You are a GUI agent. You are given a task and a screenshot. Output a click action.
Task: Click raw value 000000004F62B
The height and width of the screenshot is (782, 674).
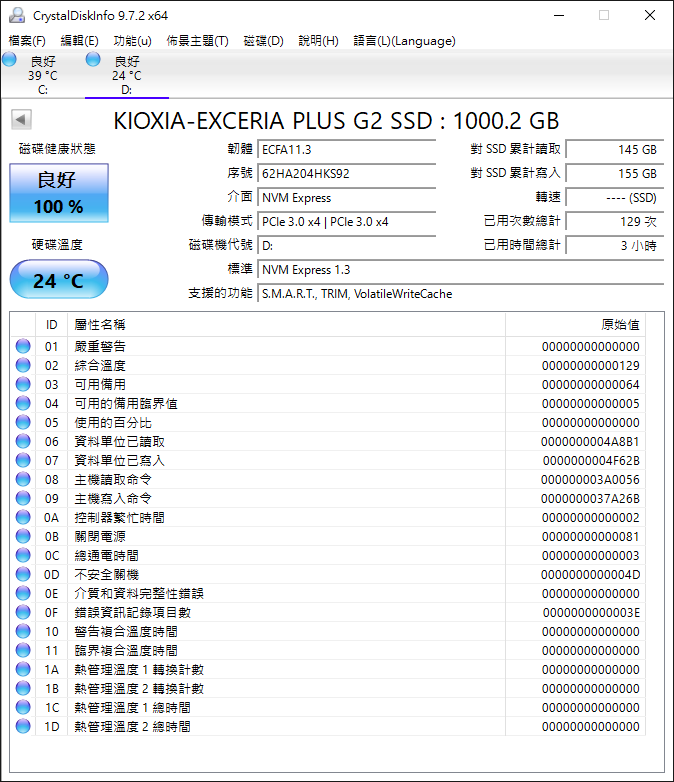point(591,460)
